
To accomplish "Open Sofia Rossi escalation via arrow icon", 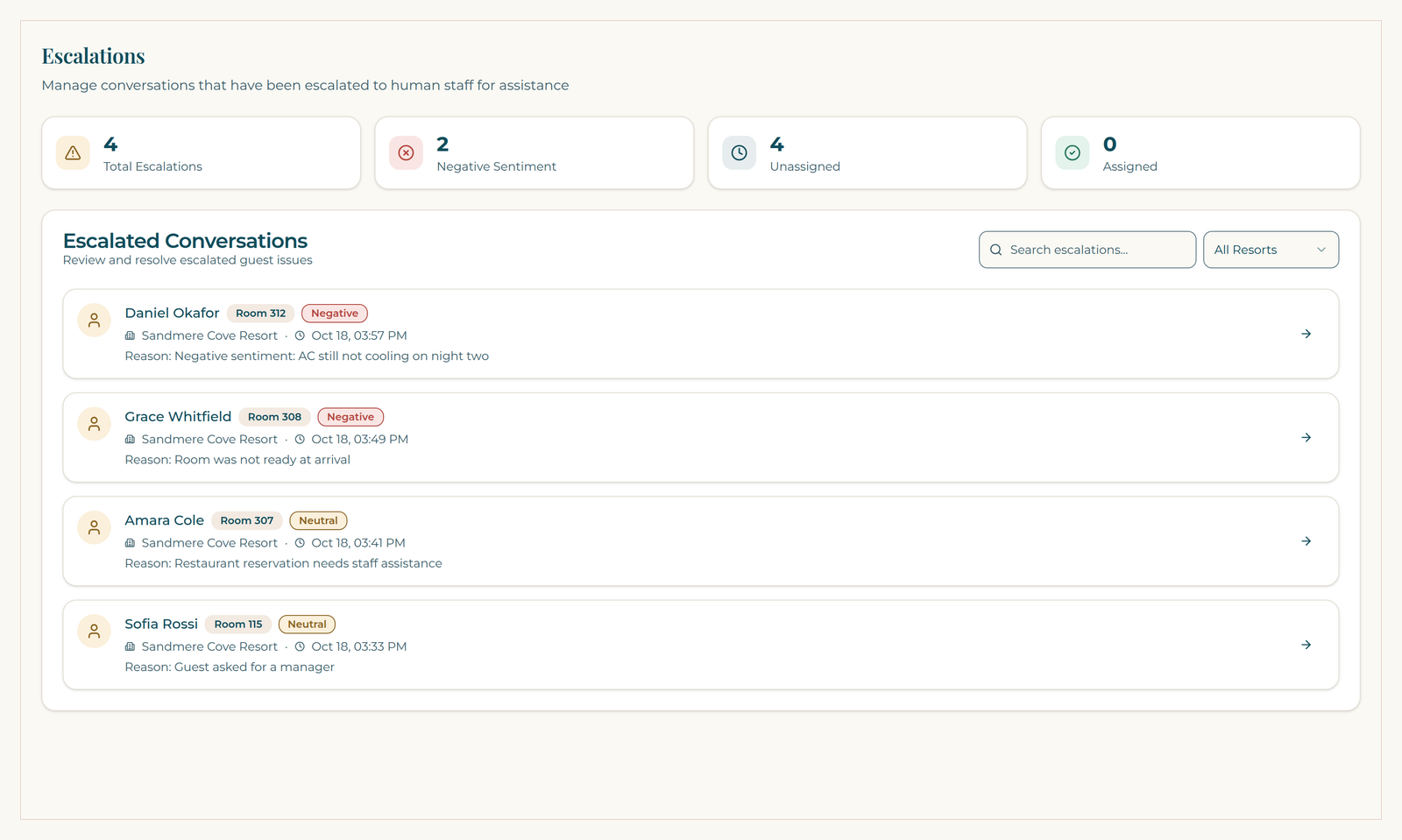I will pyautogui.click(x=1306, y=645).
